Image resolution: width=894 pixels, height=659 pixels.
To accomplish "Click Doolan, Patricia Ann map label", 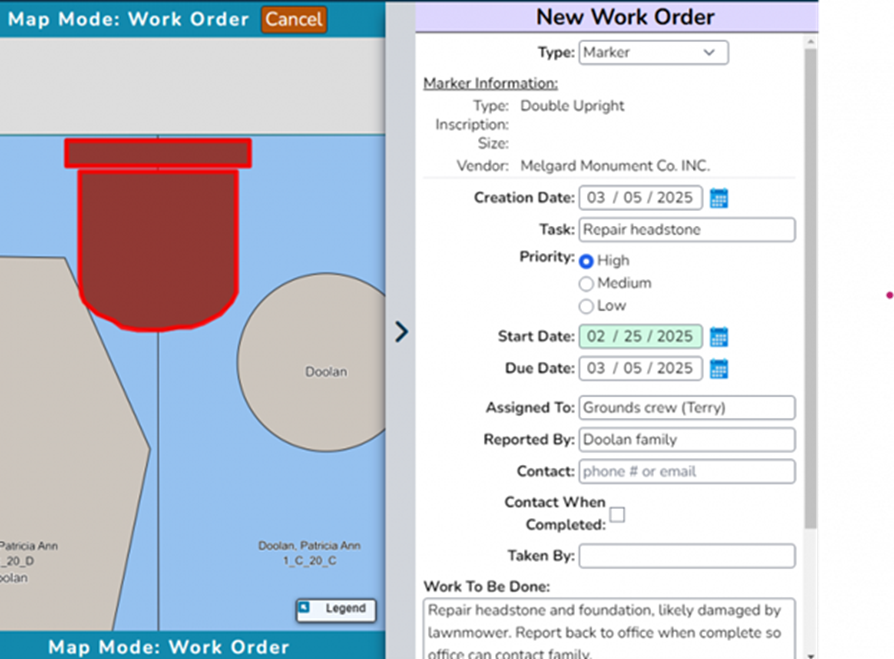I will coord(310,546).
